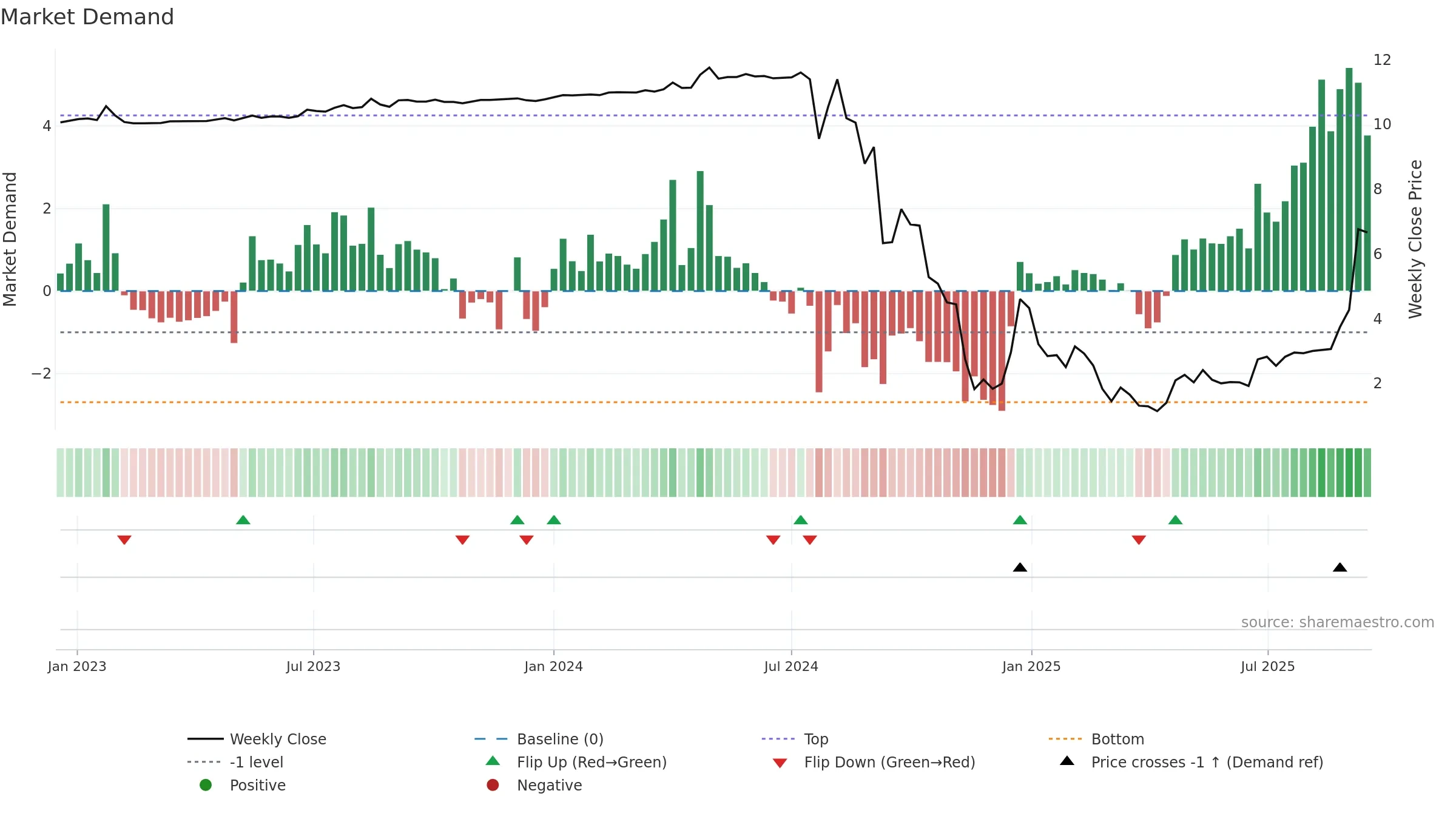1456x819 pixels.
Task: Select the black price-cross marker before Jan 2025
Action: click(x=1020, y=567)
